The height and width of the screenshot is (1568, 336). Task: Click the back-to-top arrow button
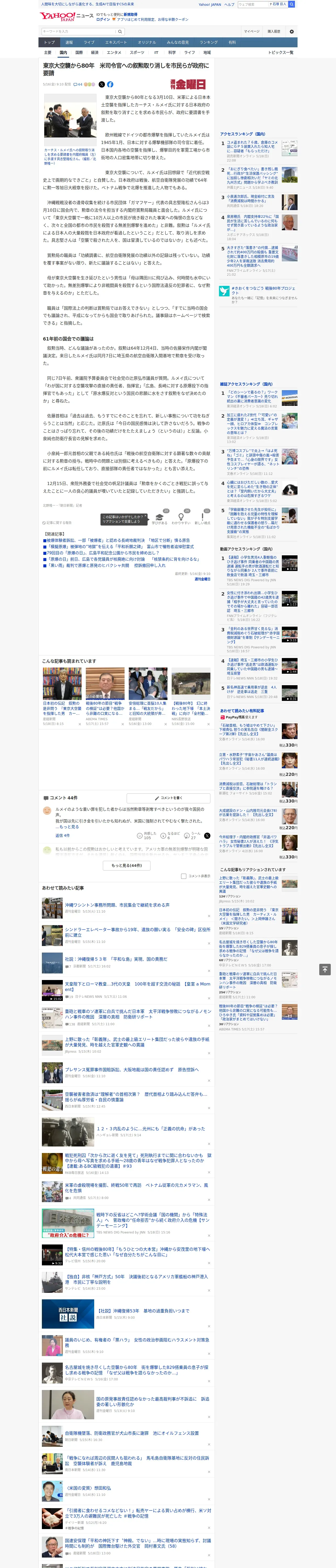click(x=324, y=969)
